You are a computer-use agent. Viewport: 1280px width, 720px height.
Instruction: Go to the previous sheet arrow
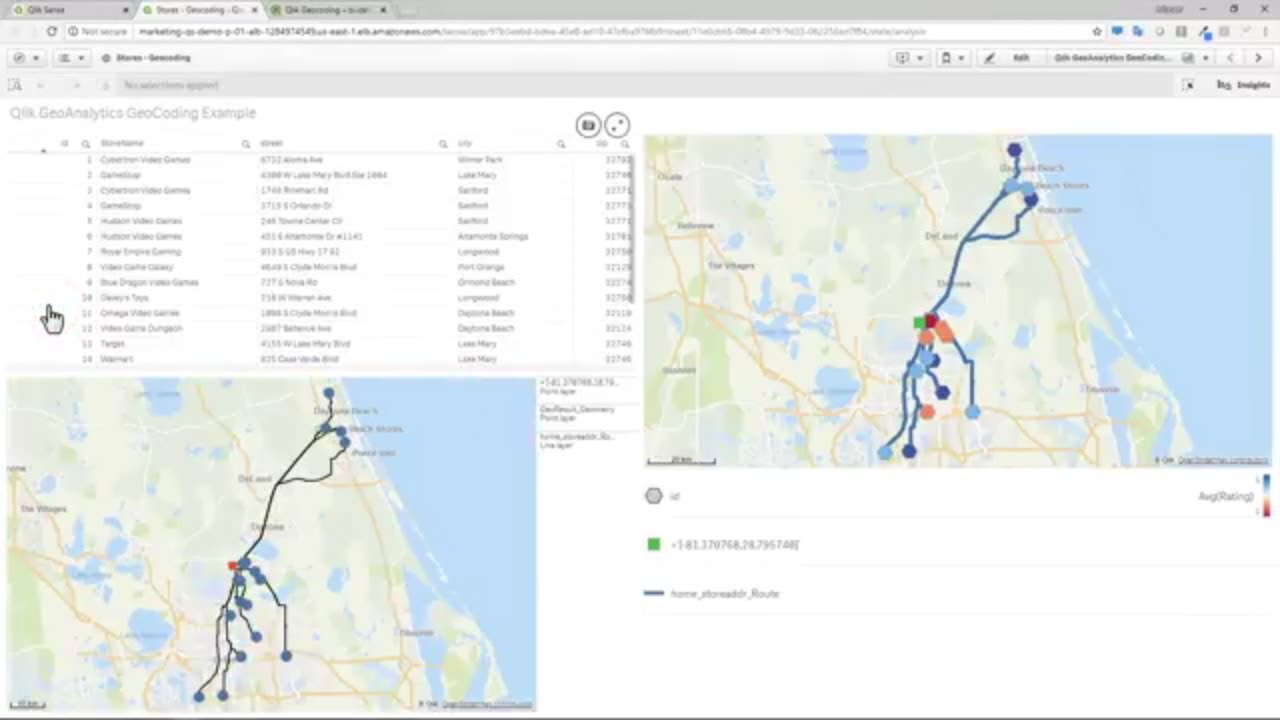coord(1231,58)
